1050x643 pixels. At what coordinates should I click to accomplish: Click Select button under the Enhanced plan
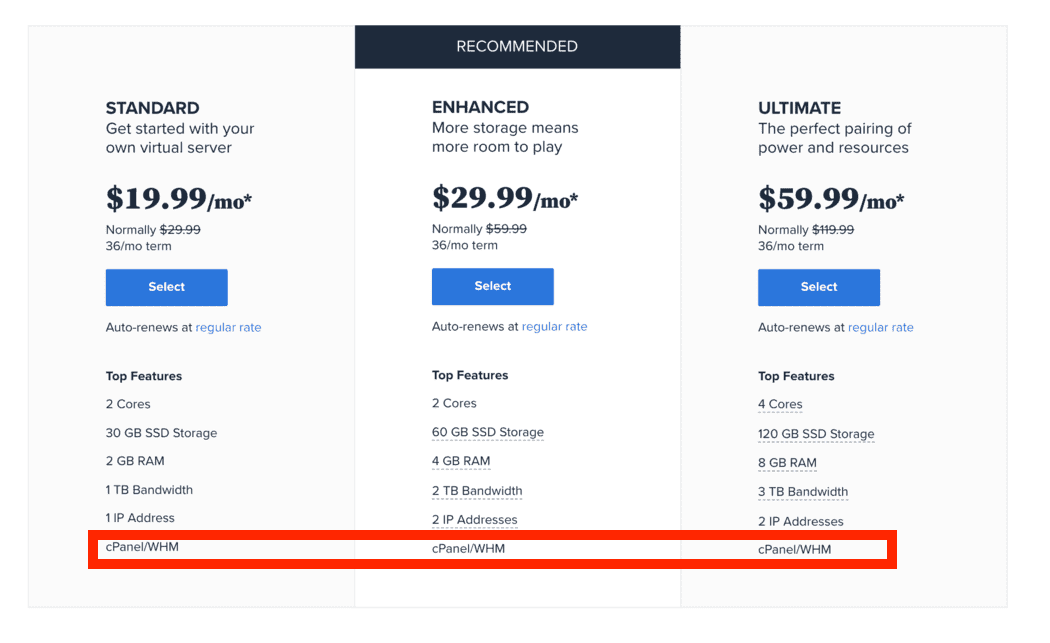pyautogui.click(x=492, y=286)
